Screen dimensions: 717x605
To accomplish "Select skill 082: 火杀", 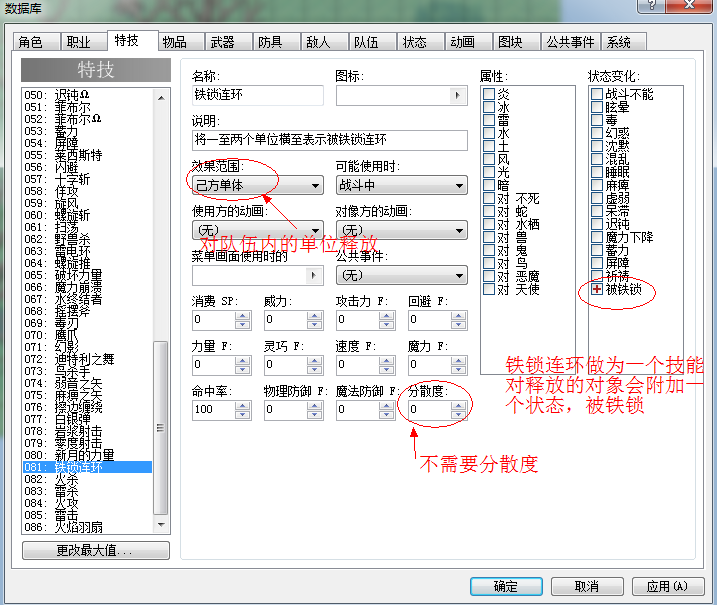I will tap(87, 479).
